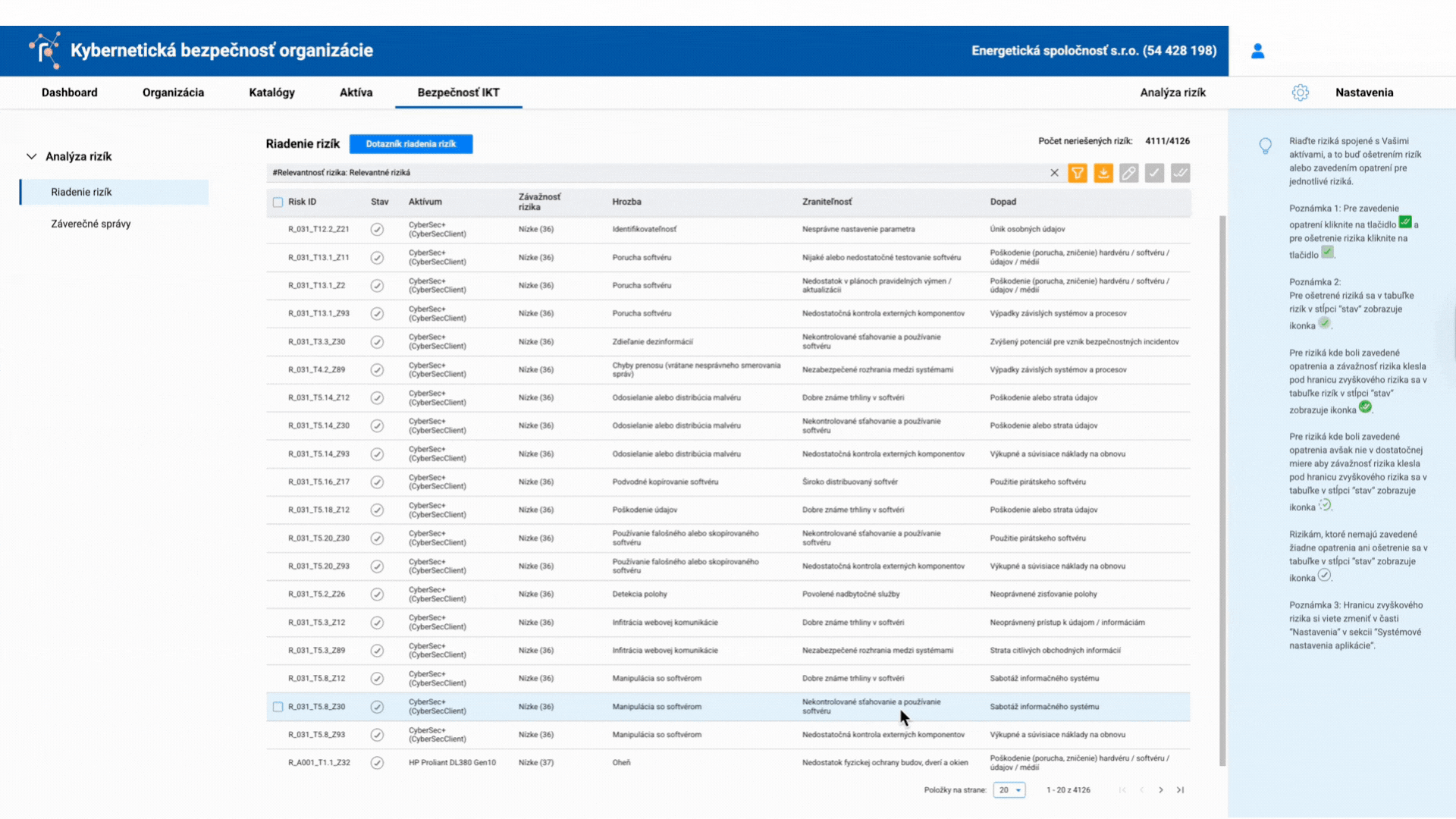Viewport: 1456px width, 819px height.
Task: Open Záverečné správy in the sidebar
Action: 91,224
